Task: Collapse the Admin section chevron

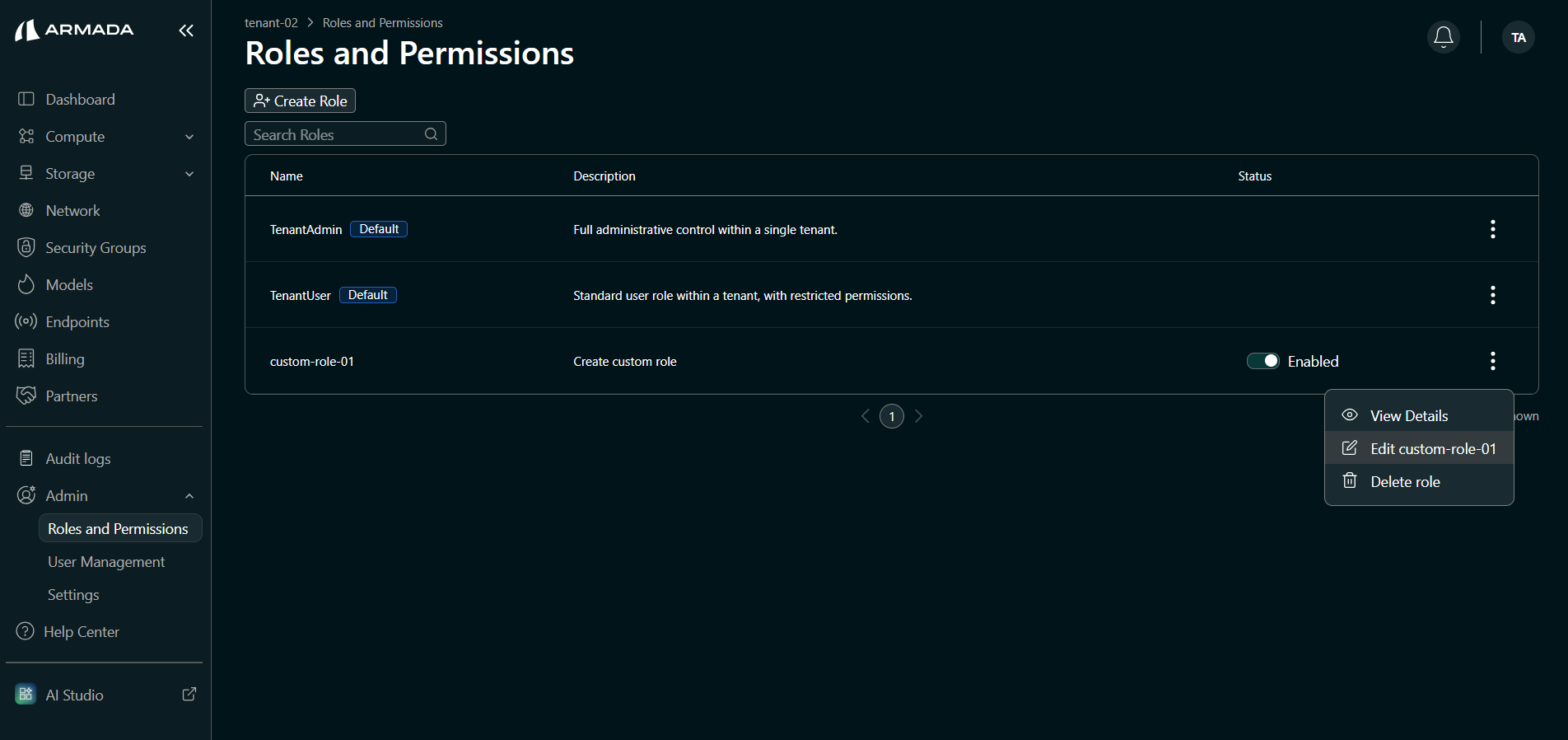Action: (189, 496)
